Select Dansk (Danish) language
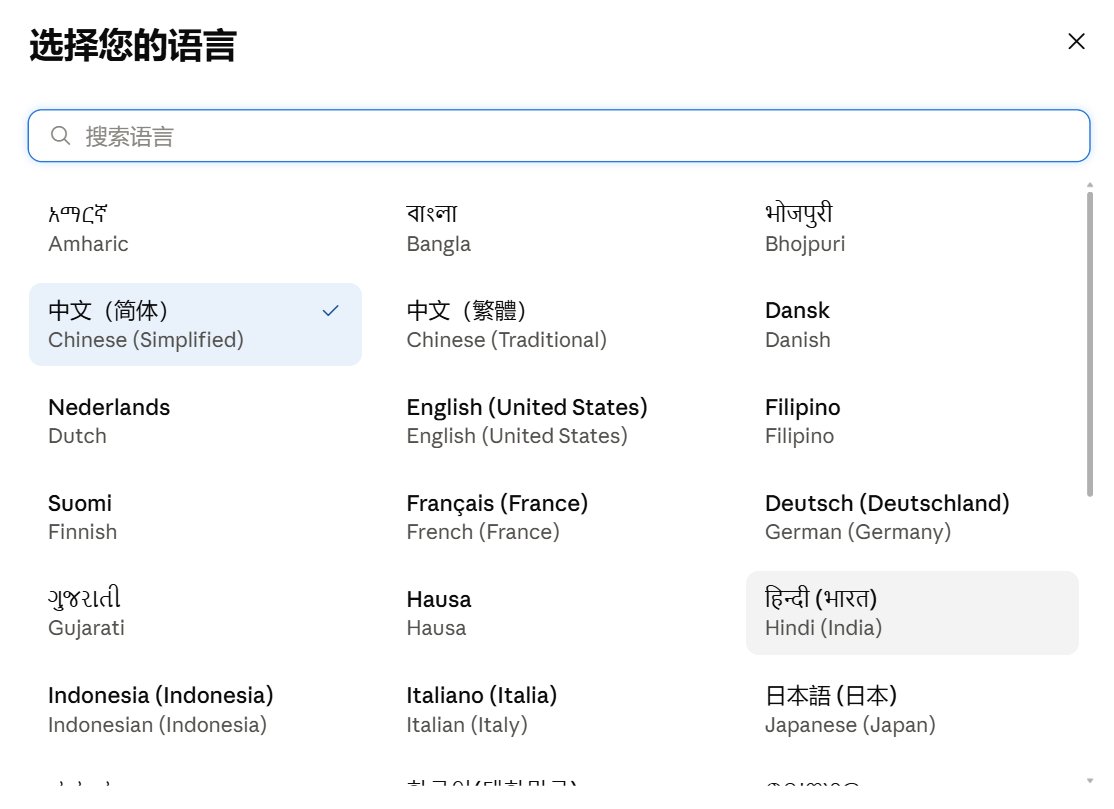This screenshot has height=809, width=1114. (912, 325)
